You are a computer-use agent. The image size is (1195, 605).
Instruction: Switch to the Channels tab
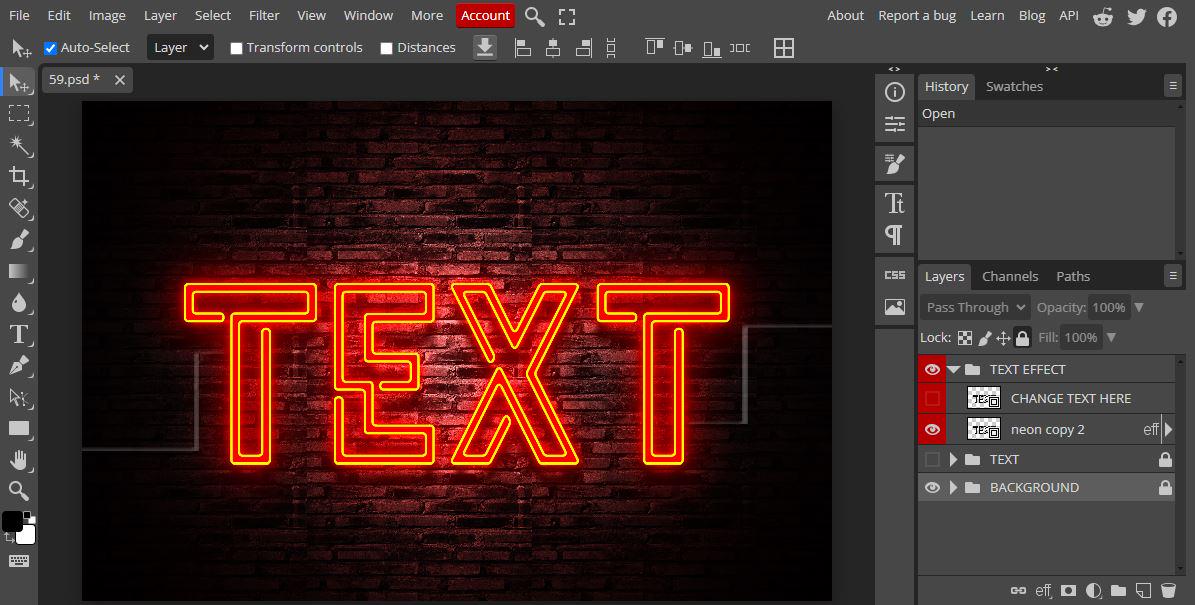pos(1010,276)
